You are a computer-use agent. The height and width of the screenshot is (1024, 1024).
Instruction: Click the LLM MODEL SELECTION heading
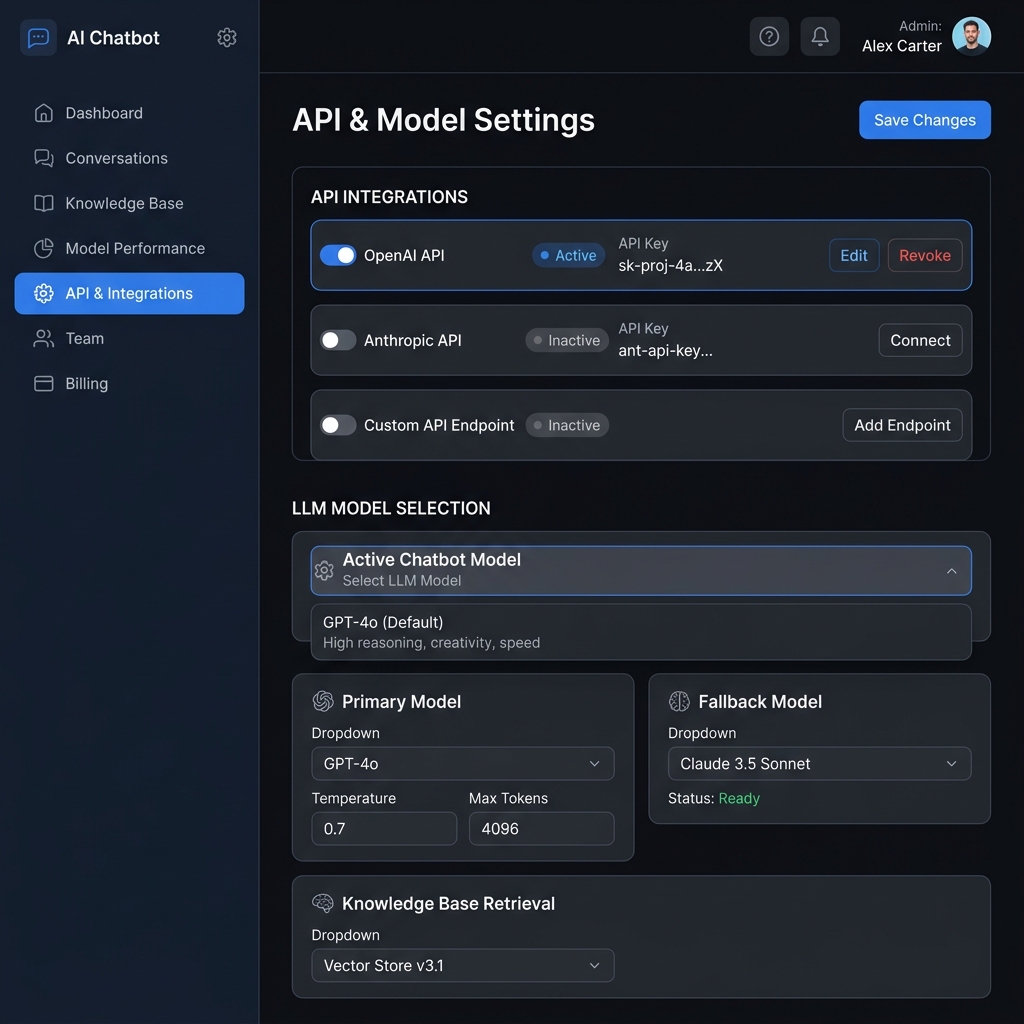pos(391,508)
